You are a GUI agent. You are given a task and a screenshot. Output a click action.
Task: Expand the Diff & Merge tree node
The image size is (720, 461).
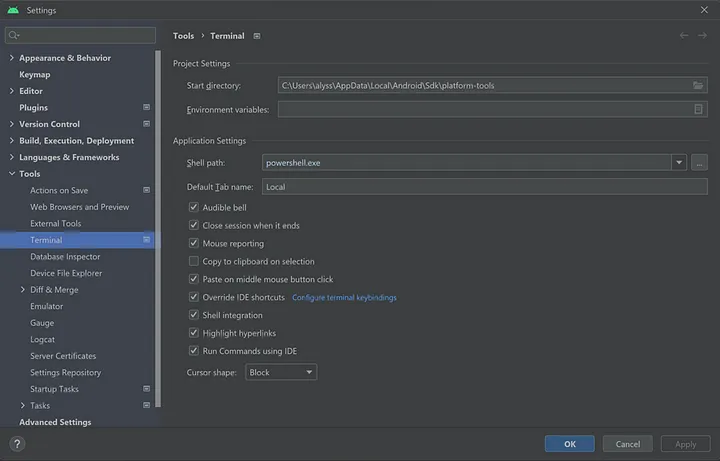click(23, 290)
